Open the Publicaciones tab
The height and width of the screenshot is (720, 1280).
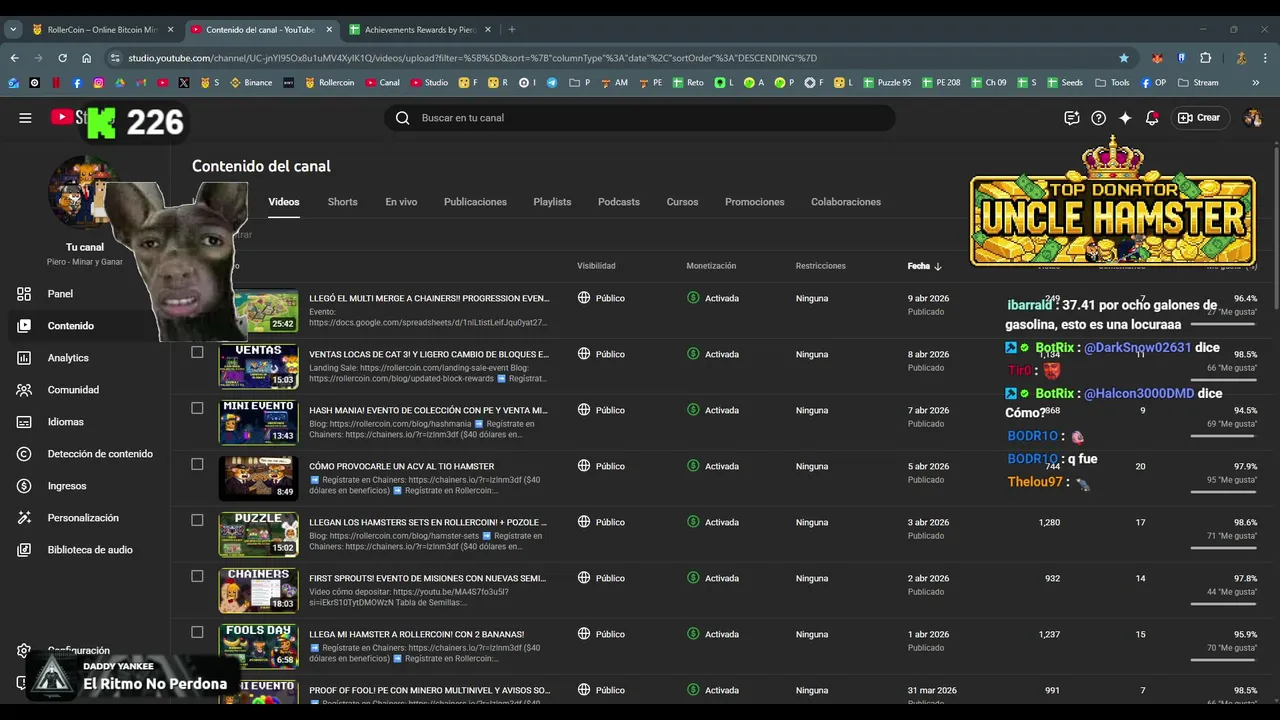tap(475, 202)
